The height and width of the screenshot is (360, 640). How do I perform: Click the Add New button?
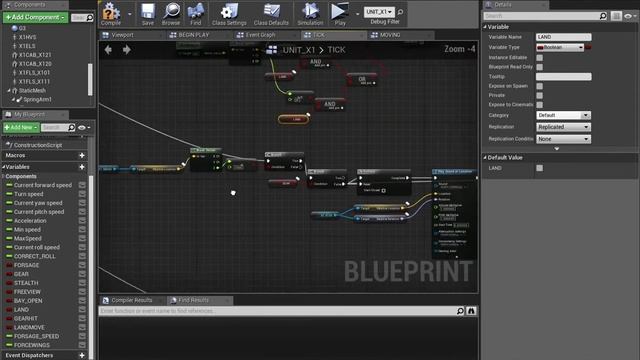tap(21, 127)
